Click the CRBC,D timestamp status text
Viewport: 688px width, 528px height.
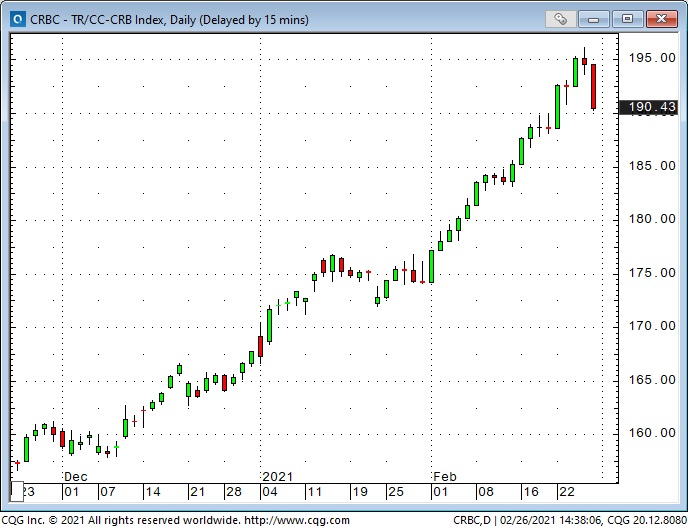tap(570, 521)
